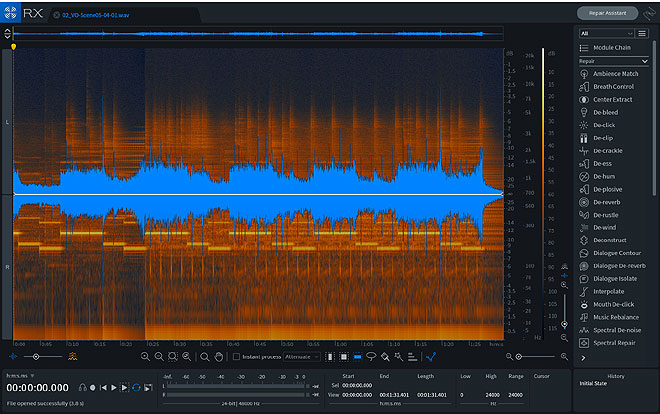Open Dialogue Isolate module
The width and height of the screenshot is (660, 414).
(x=608, y=279)
